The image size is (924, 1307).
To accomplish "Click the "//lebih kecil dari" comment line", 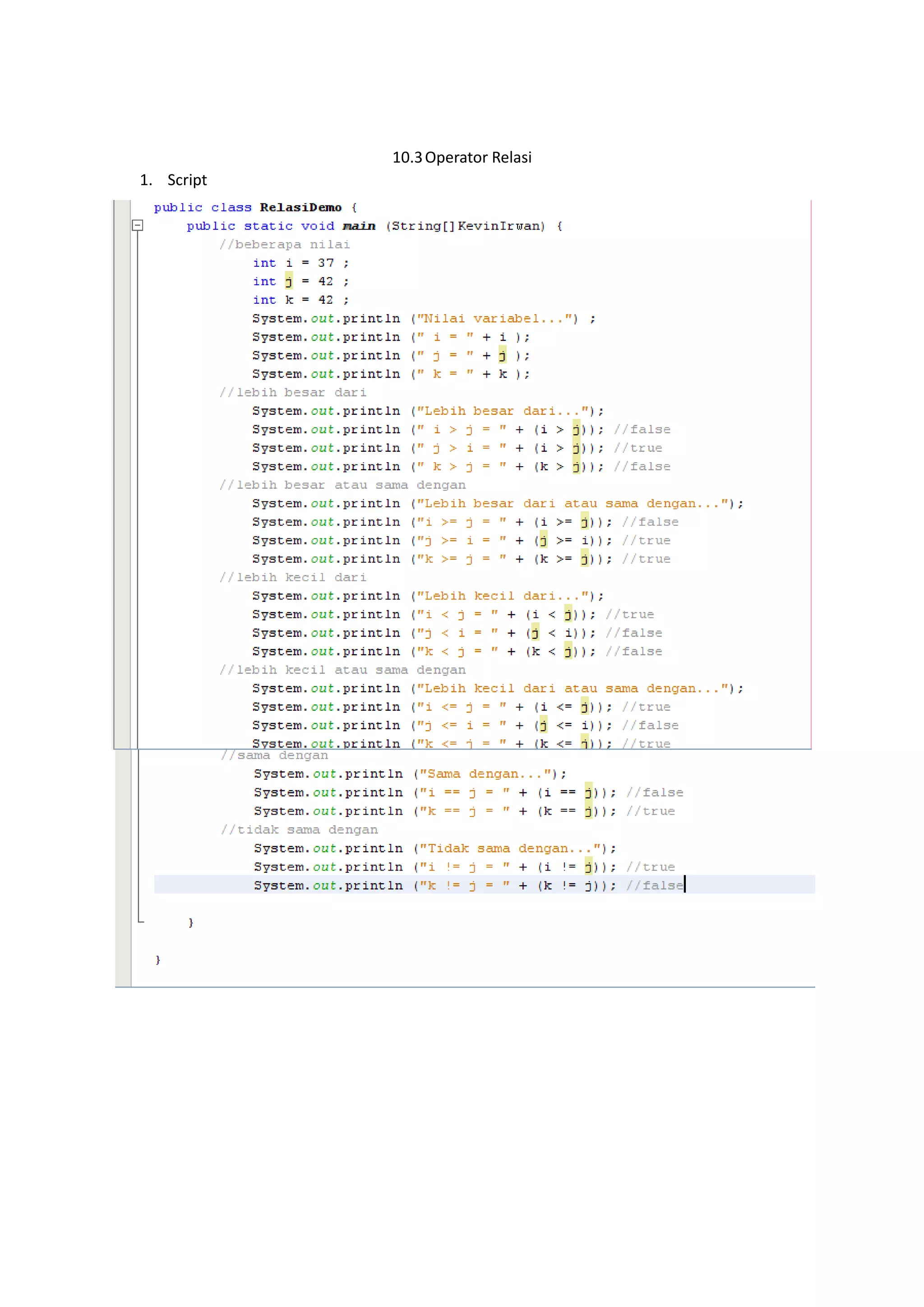I will coord(293,577).
